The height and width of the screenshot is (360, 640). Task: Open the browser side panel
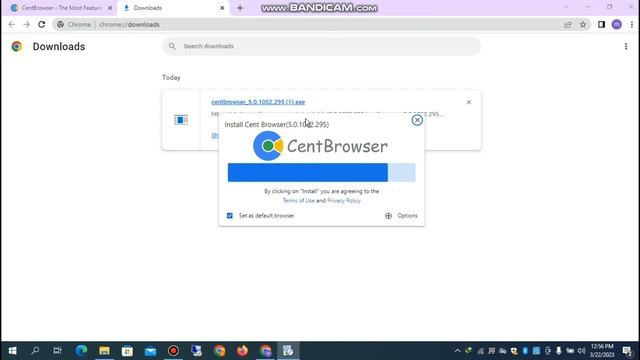pos(601,24)
